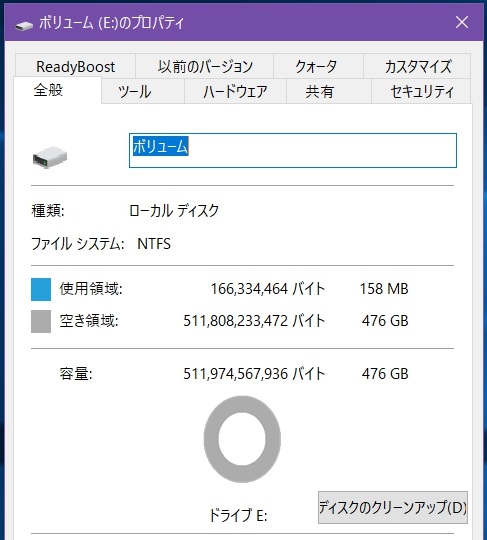Click the large disk drive icon
Image resolution: width=487 pixels, height=540 pixels.
tap(50, 157)
